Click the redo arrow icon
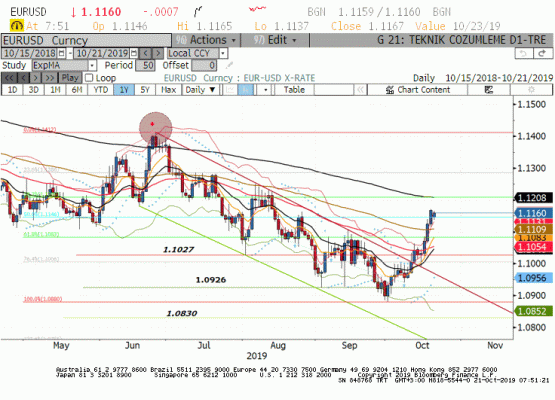Viewport: 555px width, 400px height. pyautogui.click(x=542, y=53)
